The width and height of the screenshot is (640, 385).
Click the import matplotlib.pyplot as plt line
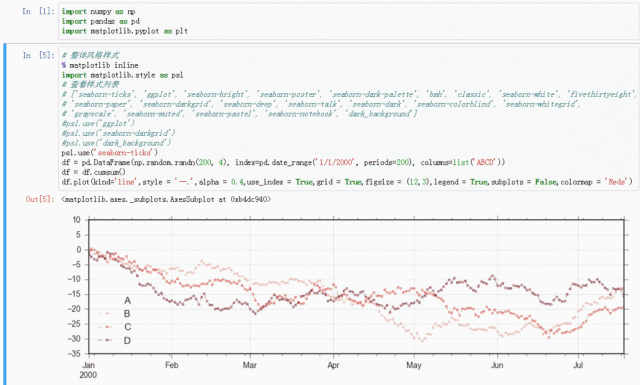[124, 31]
